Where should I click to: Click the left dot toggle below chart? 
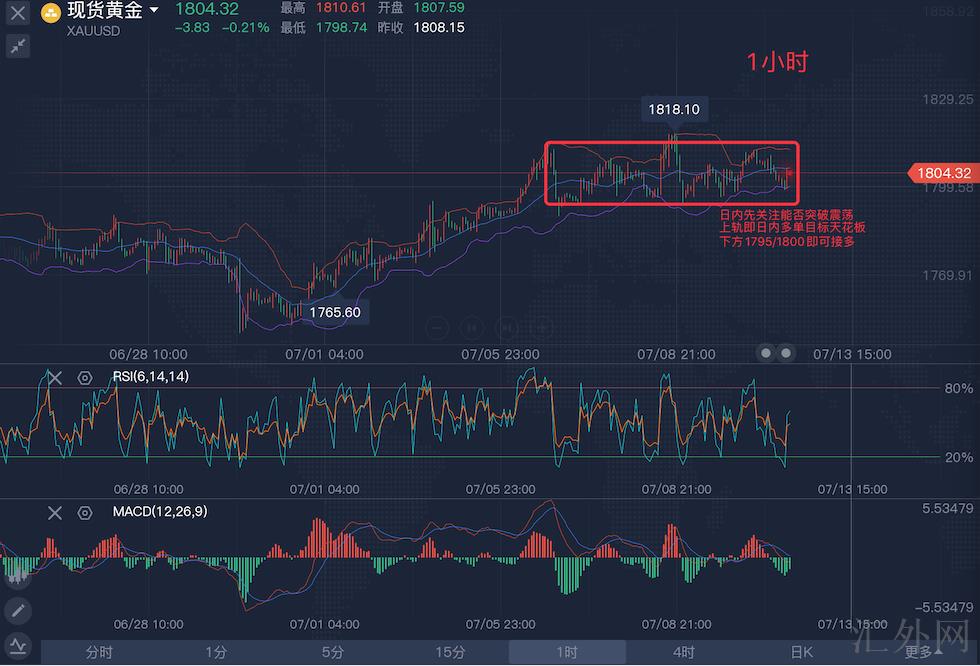pos(766,352)
